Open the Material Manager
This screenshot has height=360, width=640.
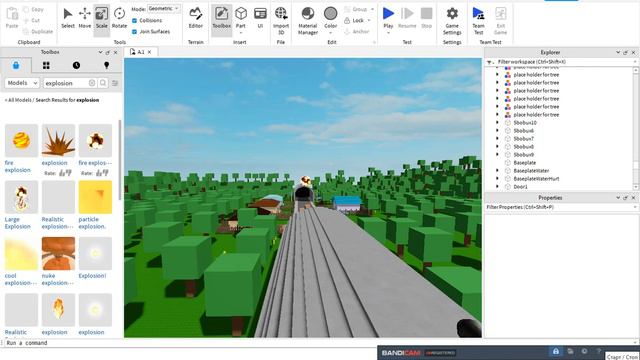click(308, 20)
